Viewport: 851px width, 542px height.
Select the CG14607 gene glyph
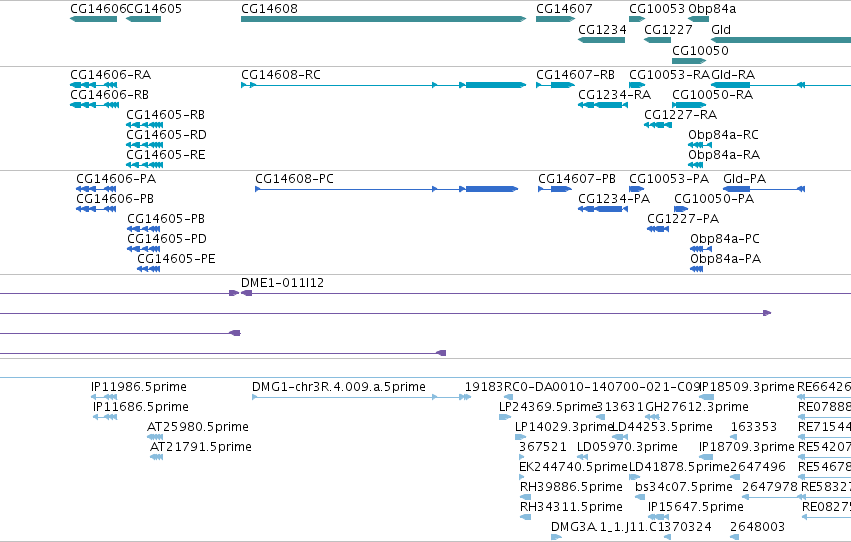[x=555, y=19]
